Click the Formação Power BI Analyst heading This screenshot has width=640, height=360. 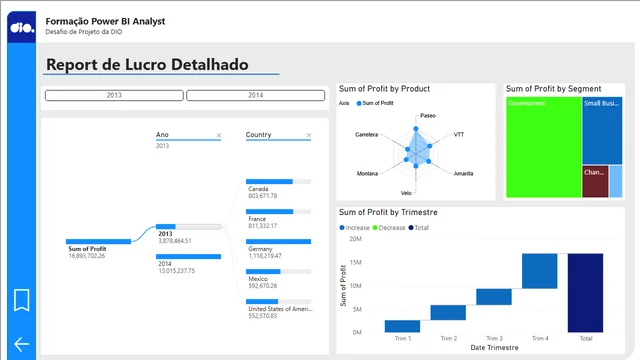[x=105, y=21]
